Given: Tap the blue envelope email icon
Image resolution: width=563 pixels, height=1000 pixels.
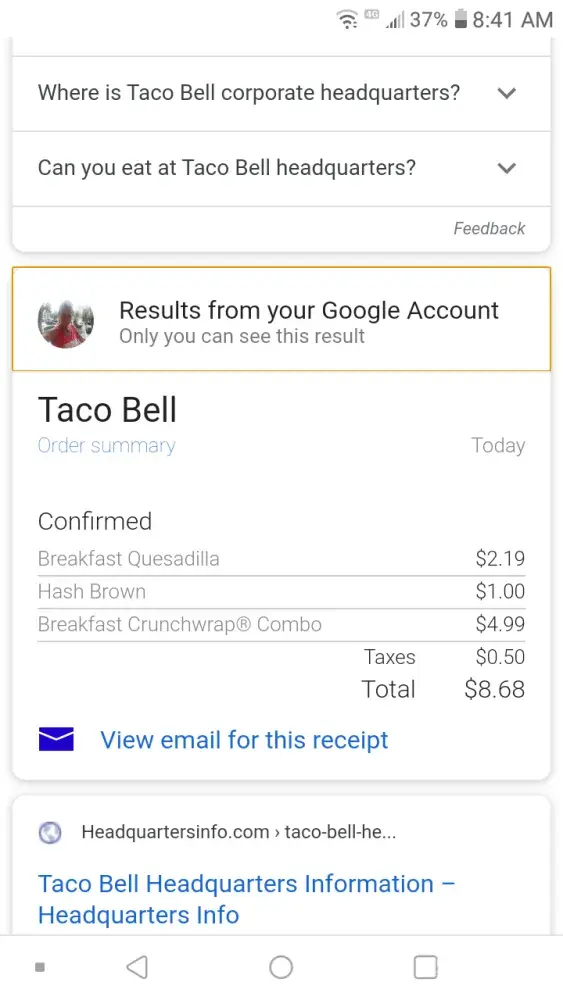Looking at the screenshot, I should [56, 739].
